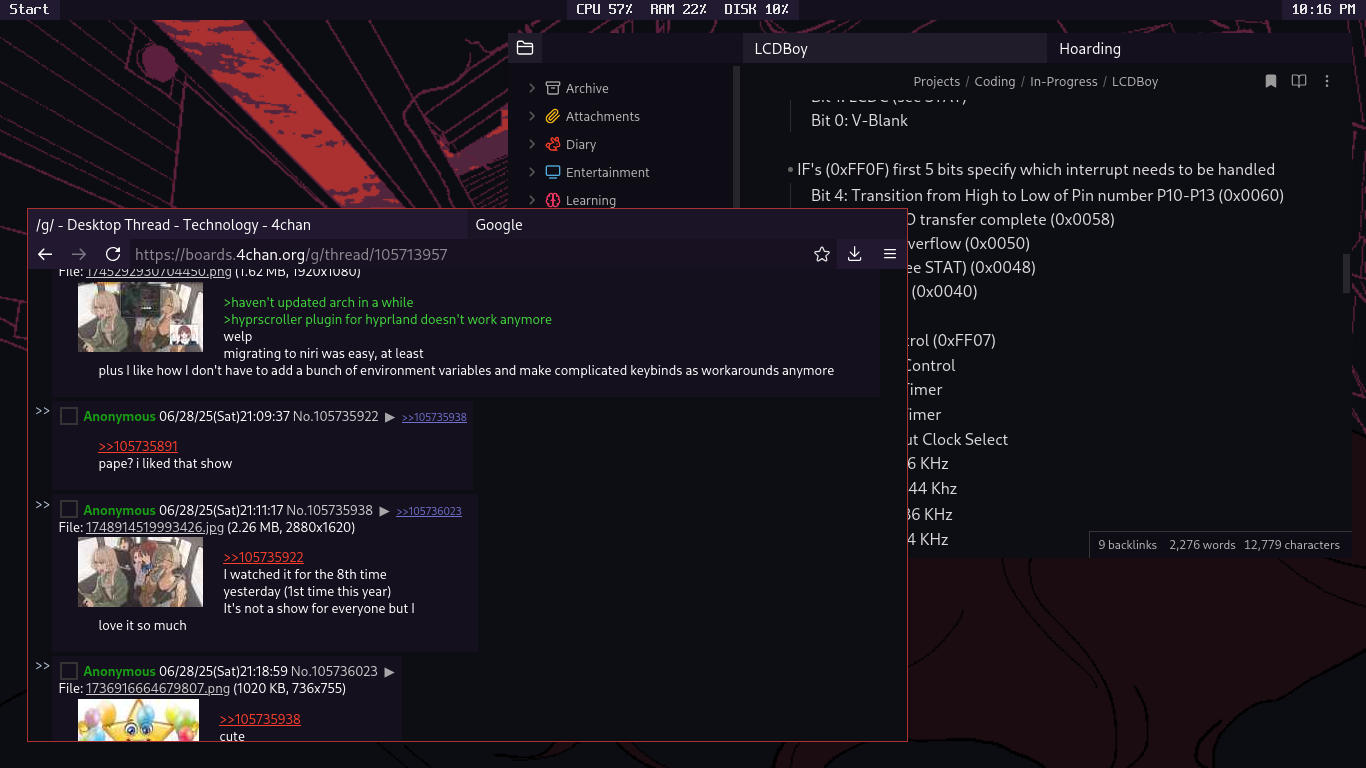Screen dimensions: 1366x768
Task: Tick the checkbox for post No.105736023
Action: click(x=69, y=671)
